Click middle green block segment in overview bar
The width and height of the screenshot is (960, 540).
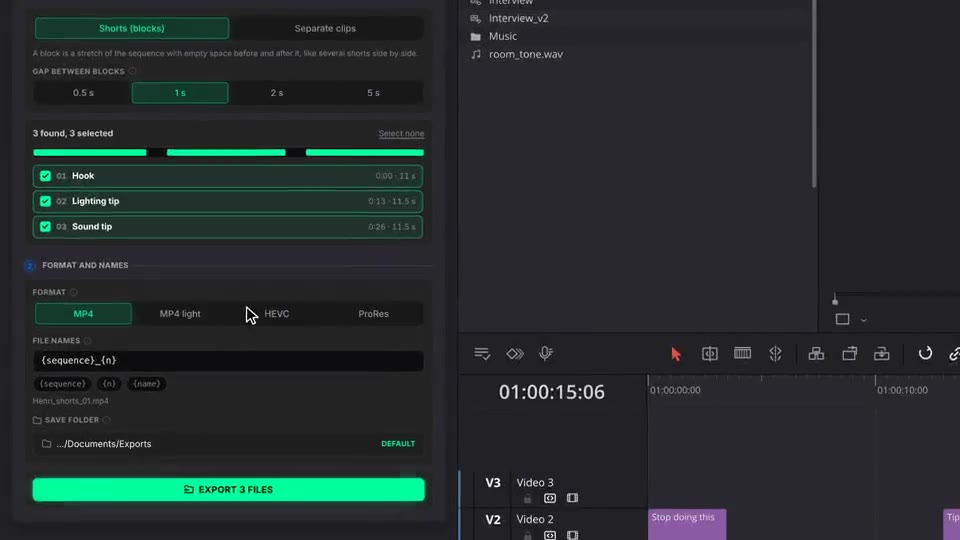click(226, 152)
